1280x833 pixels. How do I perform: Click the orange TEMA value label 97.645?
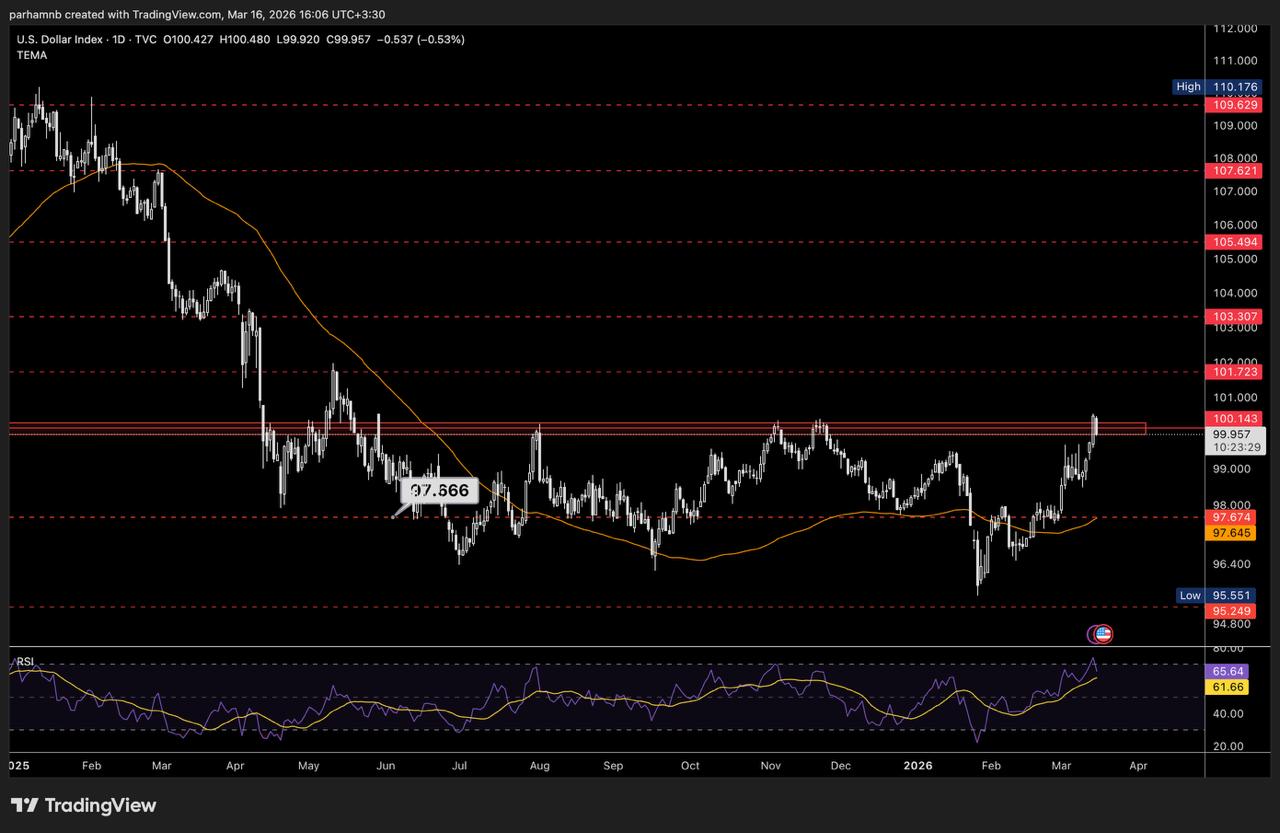(1232, 533)
